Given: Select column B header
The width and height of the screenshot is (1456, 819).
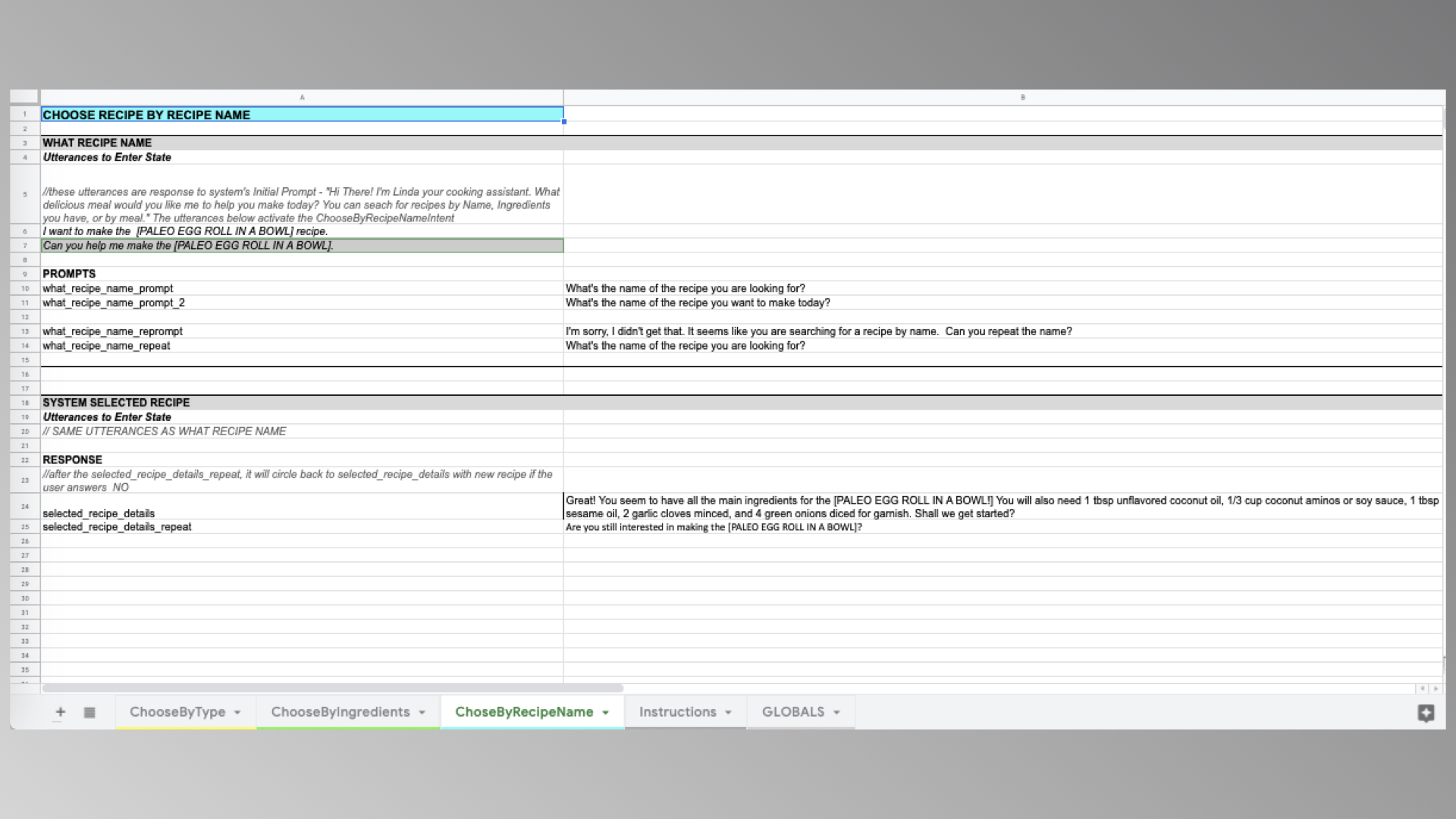Looking at the screenshot, I should (1022, 97).
